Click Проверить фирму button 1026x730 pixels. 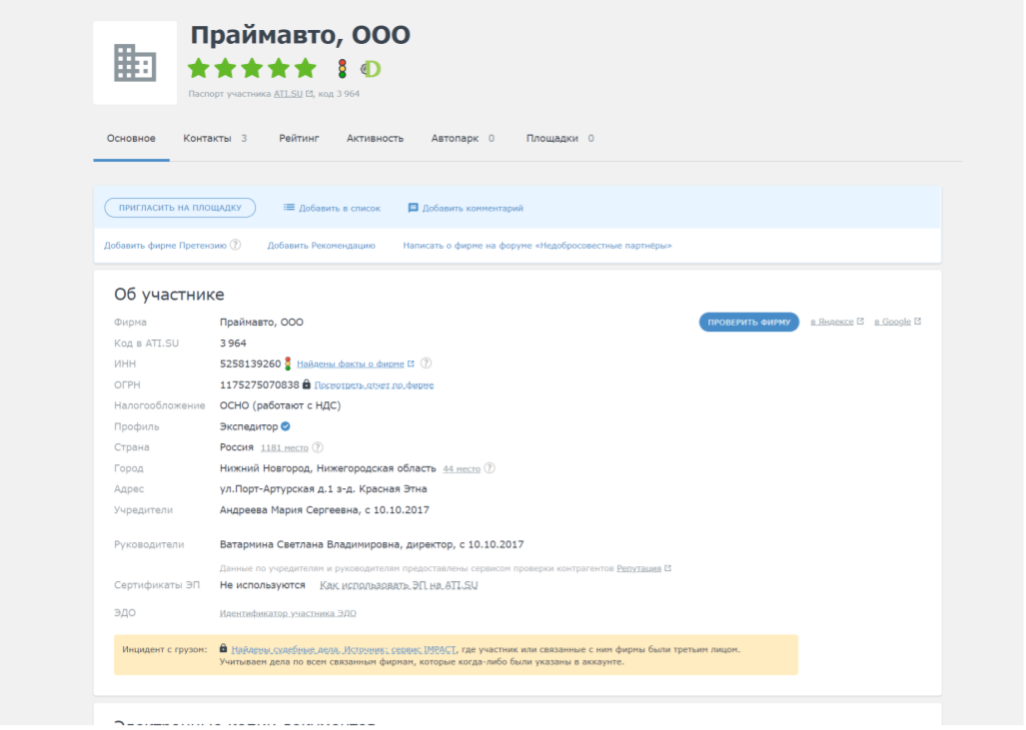click(x=749, y=322)
